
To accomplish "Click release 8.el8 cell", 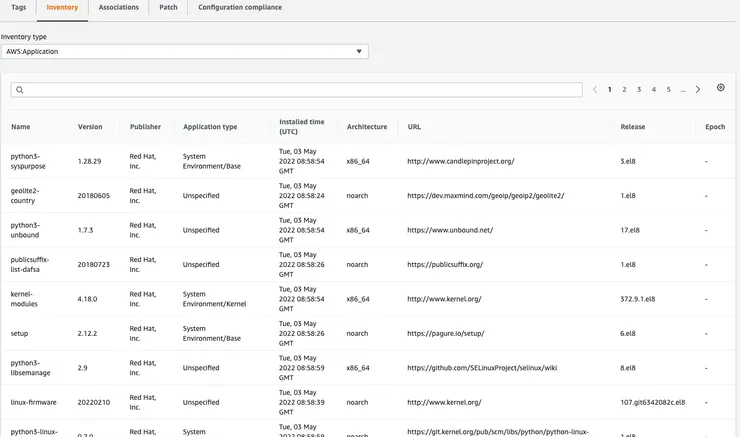I will click(628, 368).
